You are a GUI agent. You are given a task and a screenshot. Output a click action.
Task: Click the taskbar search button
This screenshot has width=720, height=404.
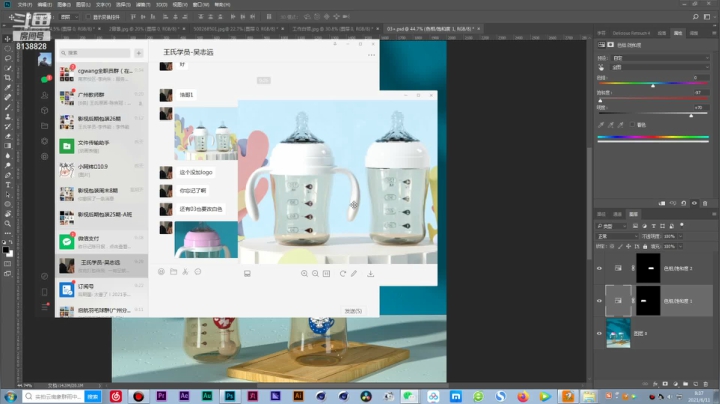coord(93,396)
